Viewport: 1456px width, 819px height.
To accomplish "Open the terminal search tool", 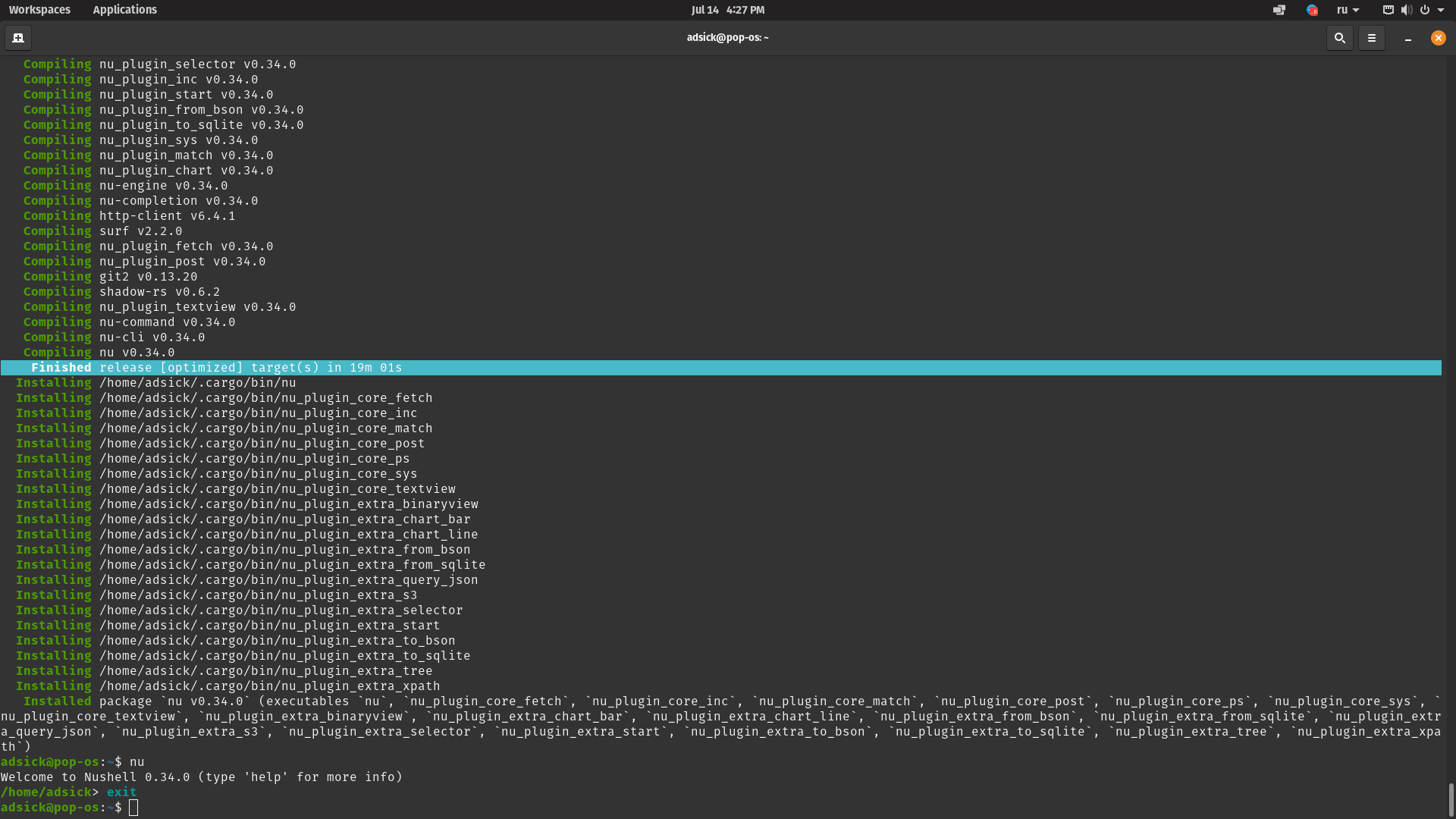I will [1339, 37].
